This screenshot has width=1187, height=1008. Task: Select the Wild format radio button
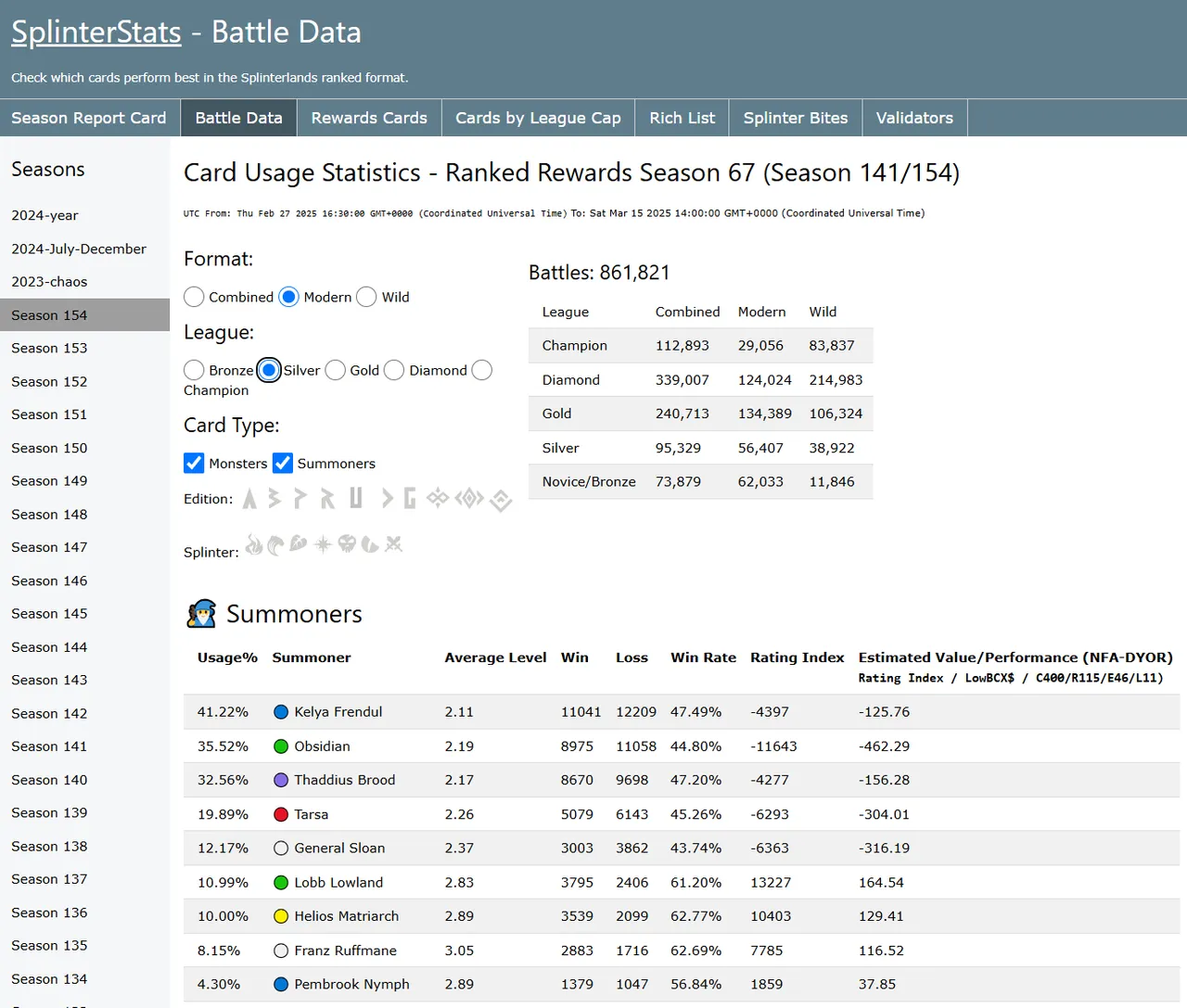pos(366,297)
